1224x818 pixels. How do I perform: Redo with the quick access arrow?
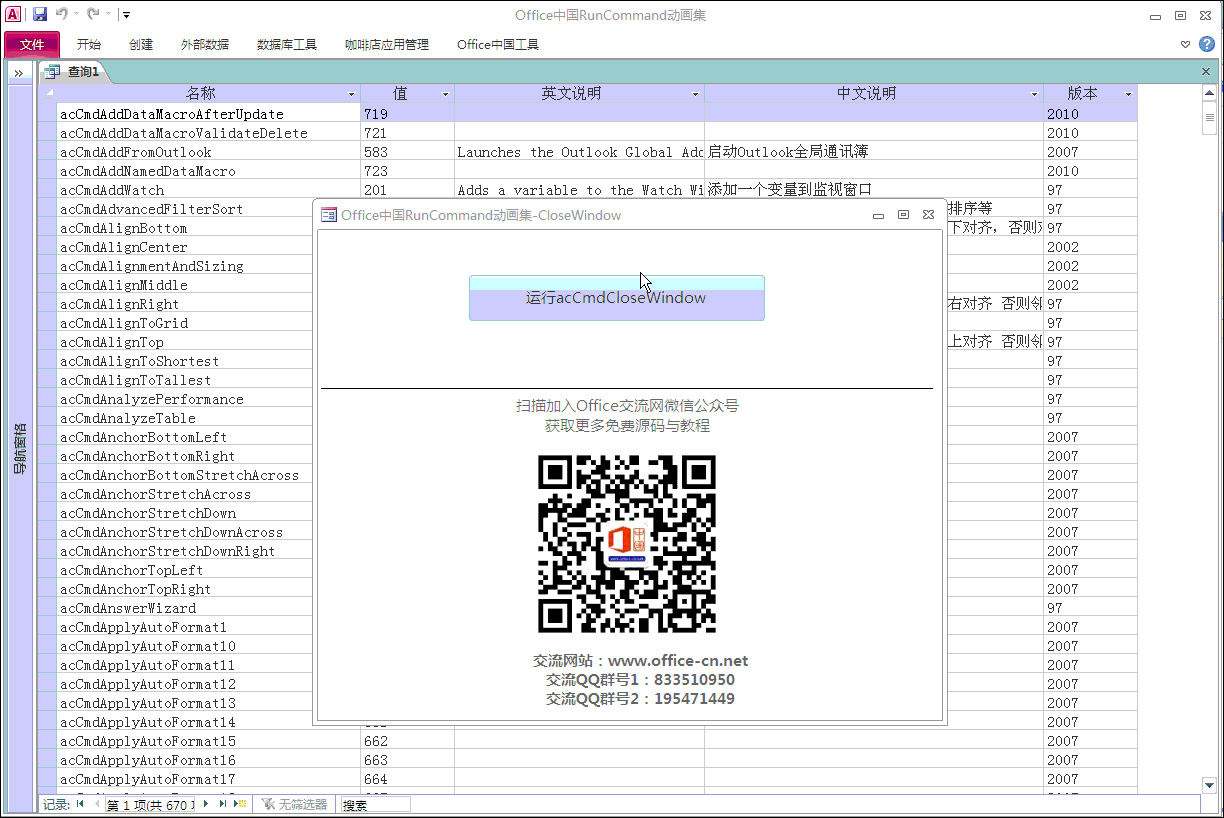93,14
